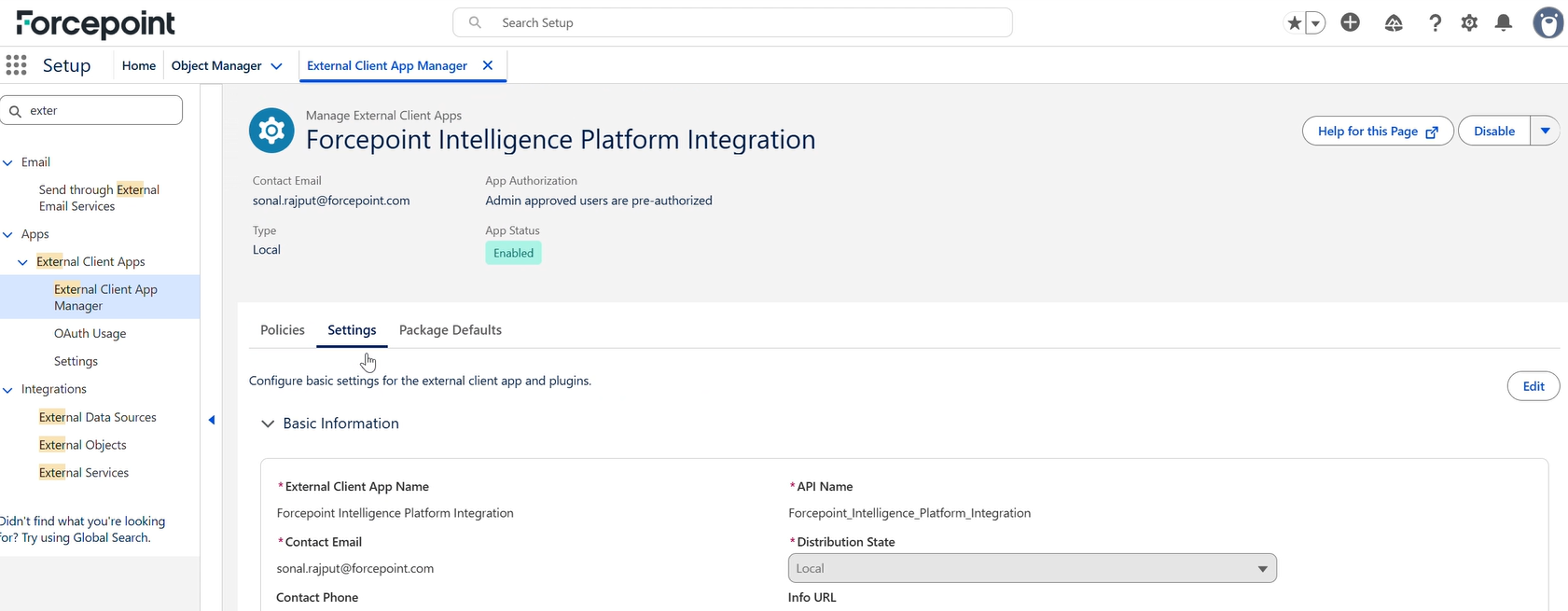Collapse the Basic Information section

(268, 424)
